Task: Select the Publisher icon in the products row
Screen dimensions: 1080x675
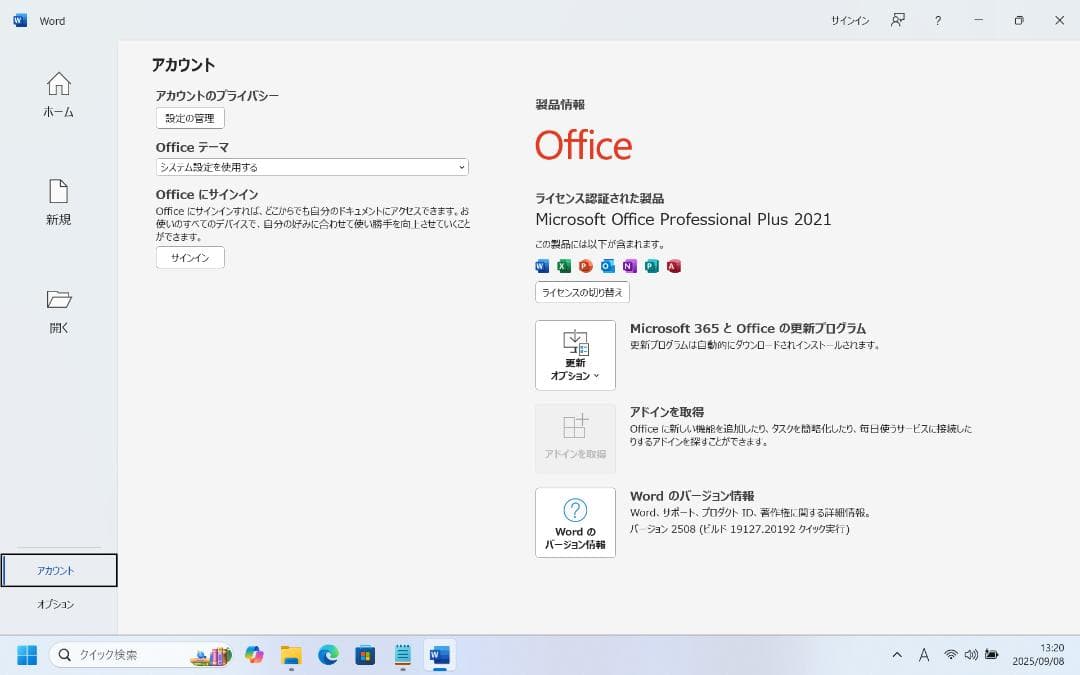Action: [650, 266]
